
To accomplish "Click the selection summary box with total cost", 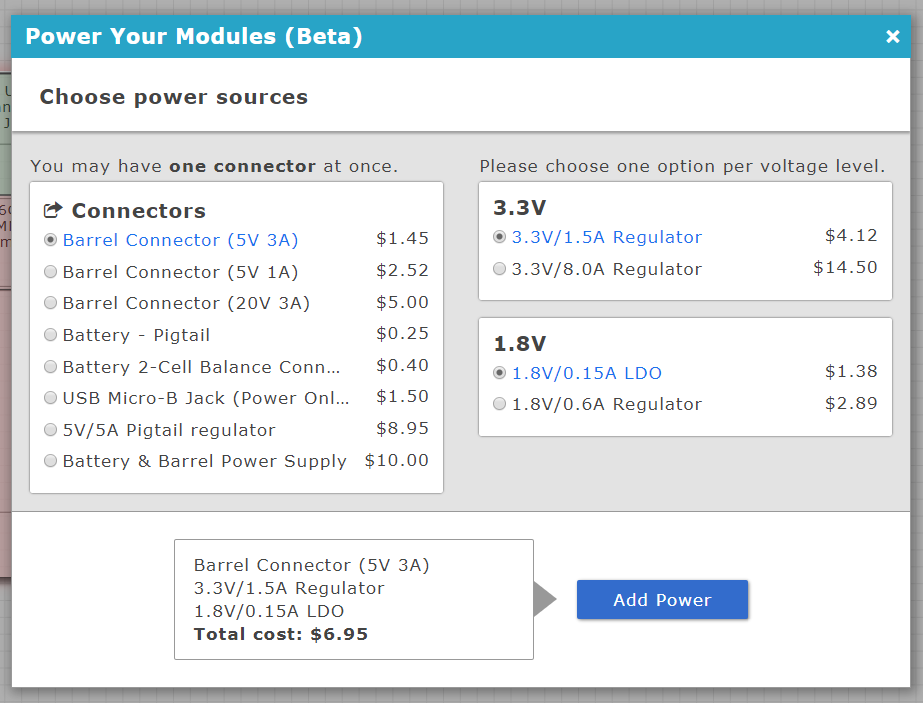I will (x=353, y=599).
